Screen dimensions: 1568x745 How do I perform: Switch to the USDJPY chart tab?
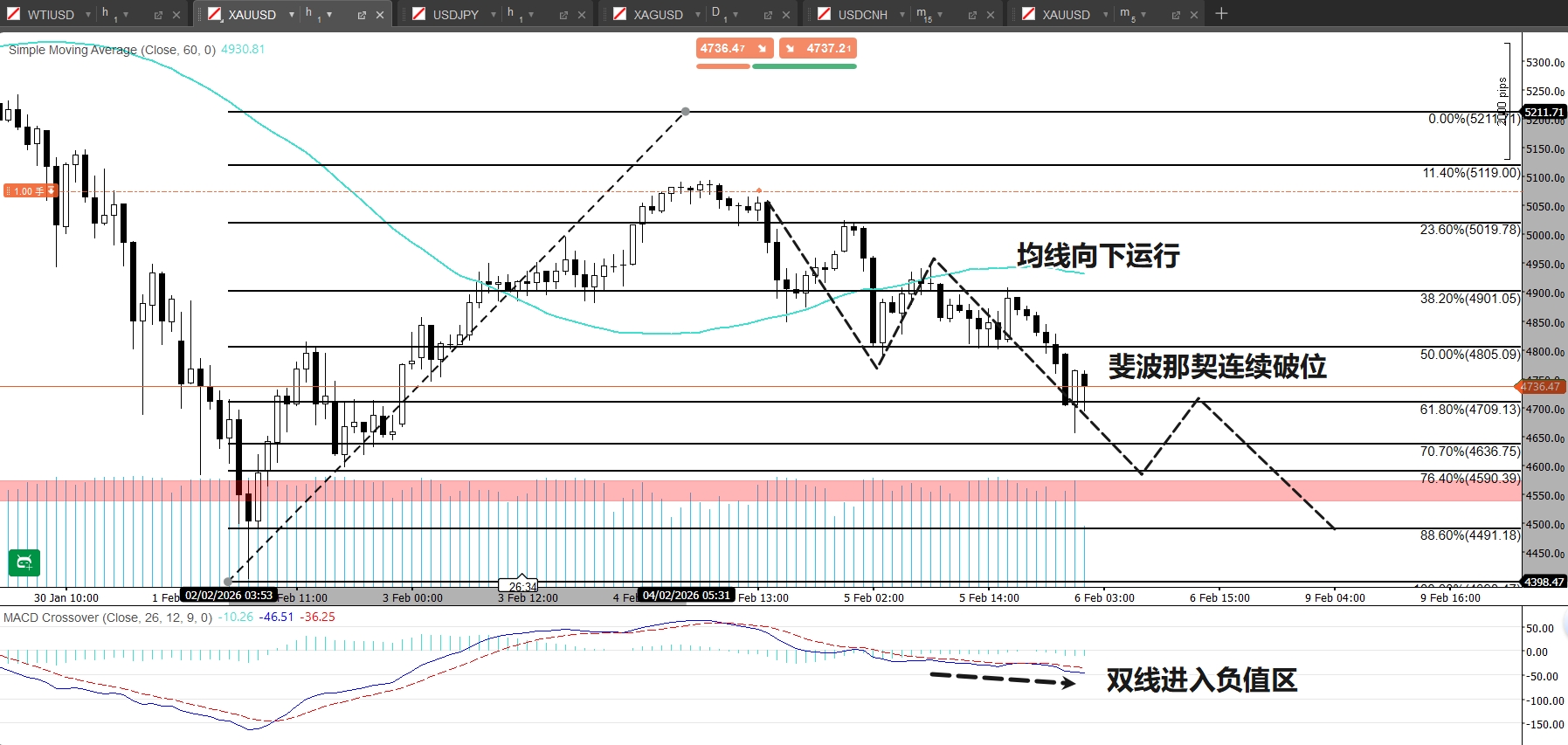click(x=456, y=15)
